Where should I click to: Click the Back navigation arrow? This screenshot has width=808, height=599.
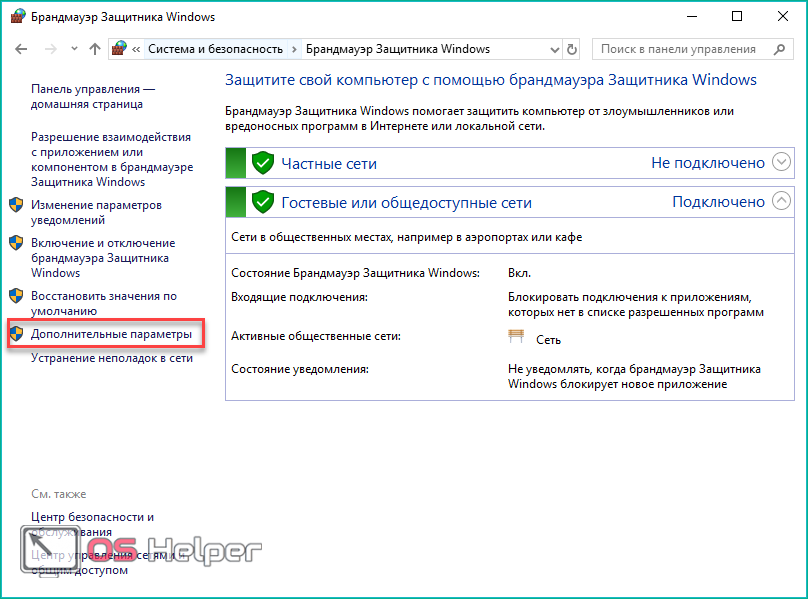click(21, 49)
